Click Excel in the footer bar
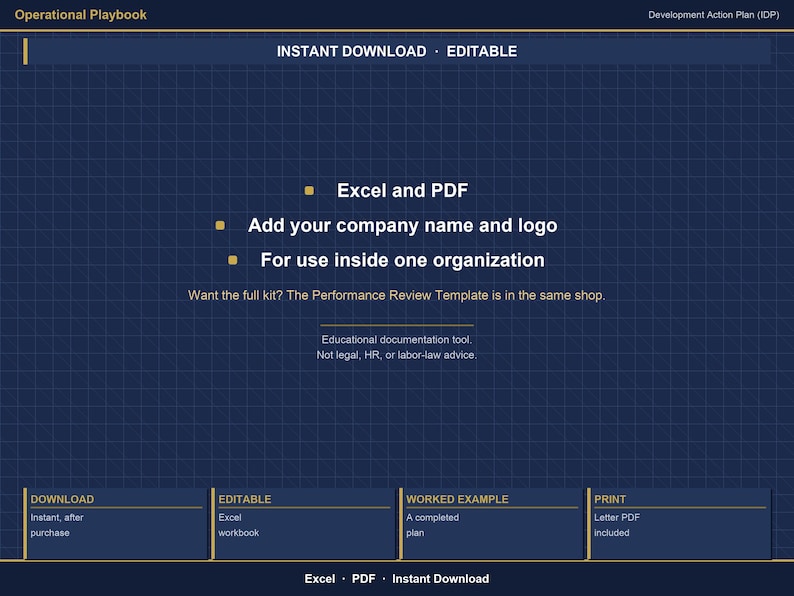 click(x=320, y=579)
